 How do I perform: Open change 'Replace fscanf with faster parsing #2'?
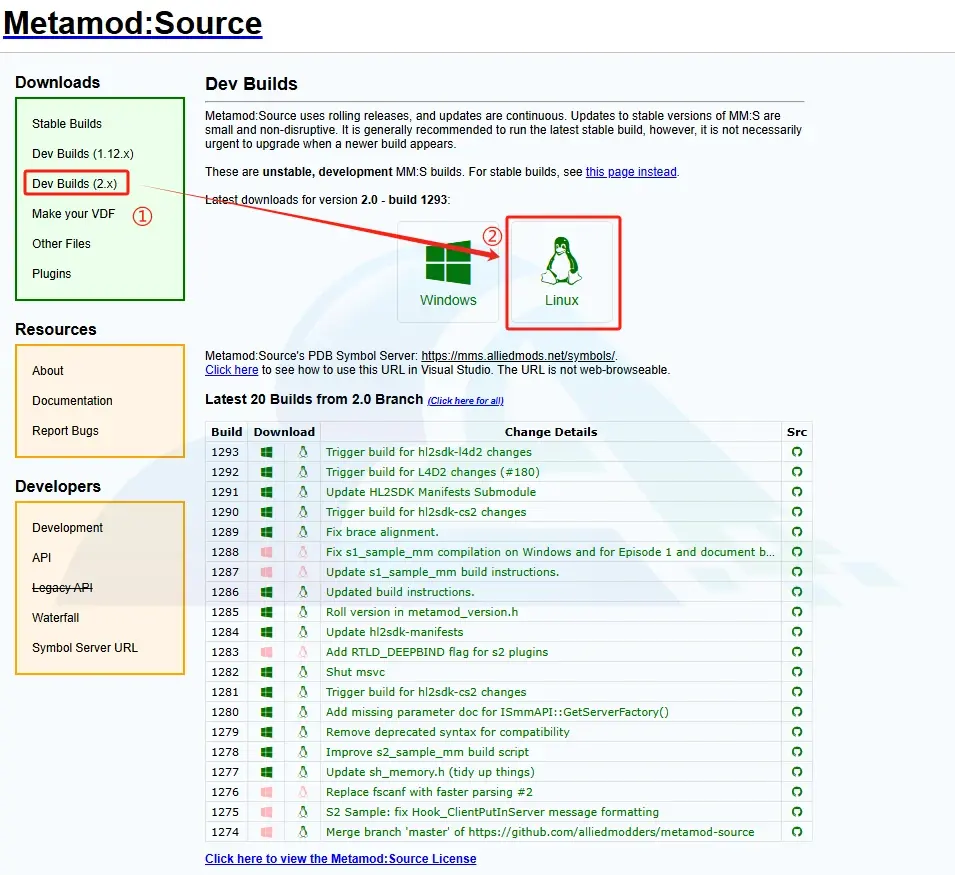(x=429, y=792)
